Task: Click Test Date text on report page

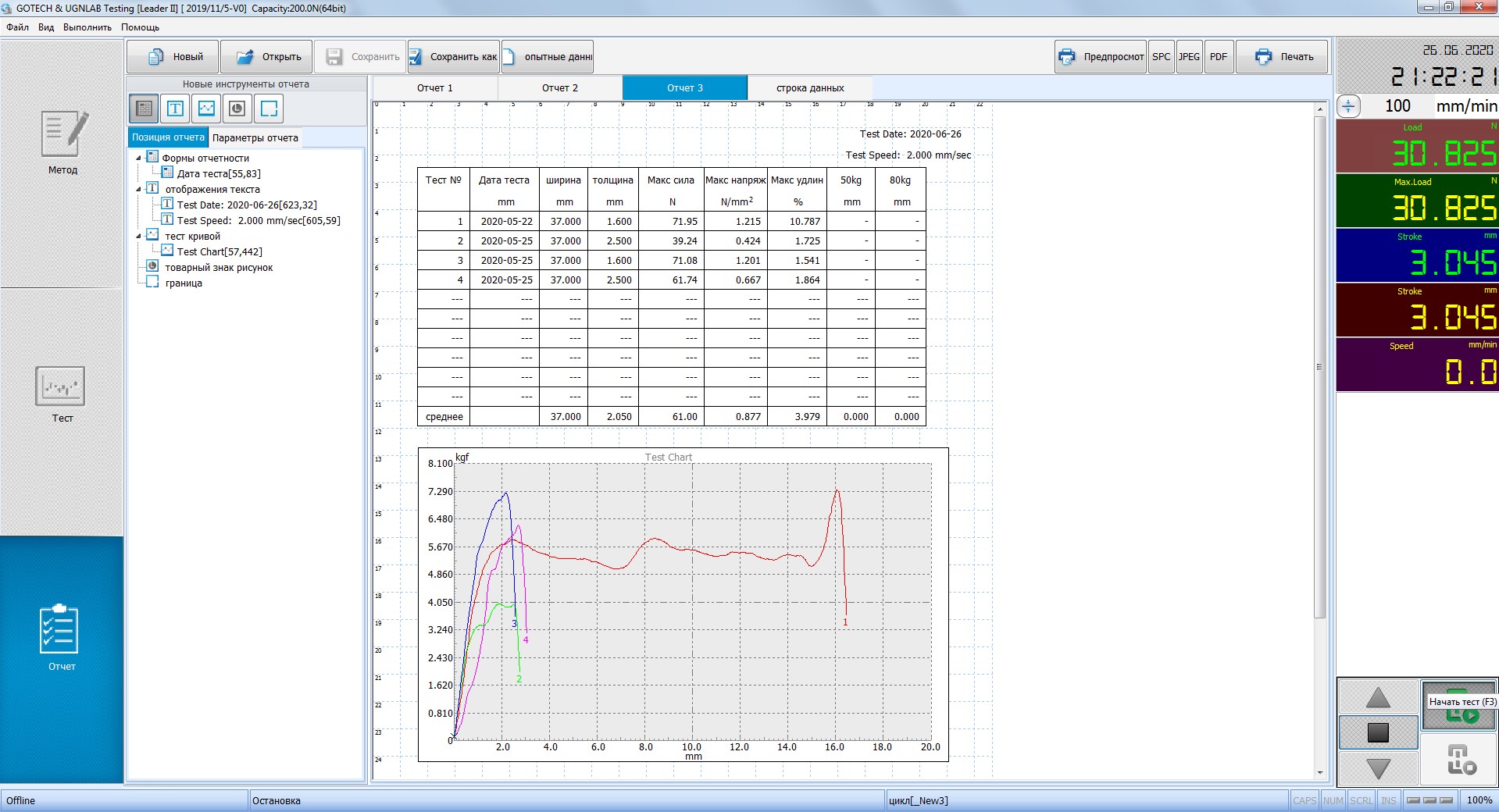Action: click(911, 134)
